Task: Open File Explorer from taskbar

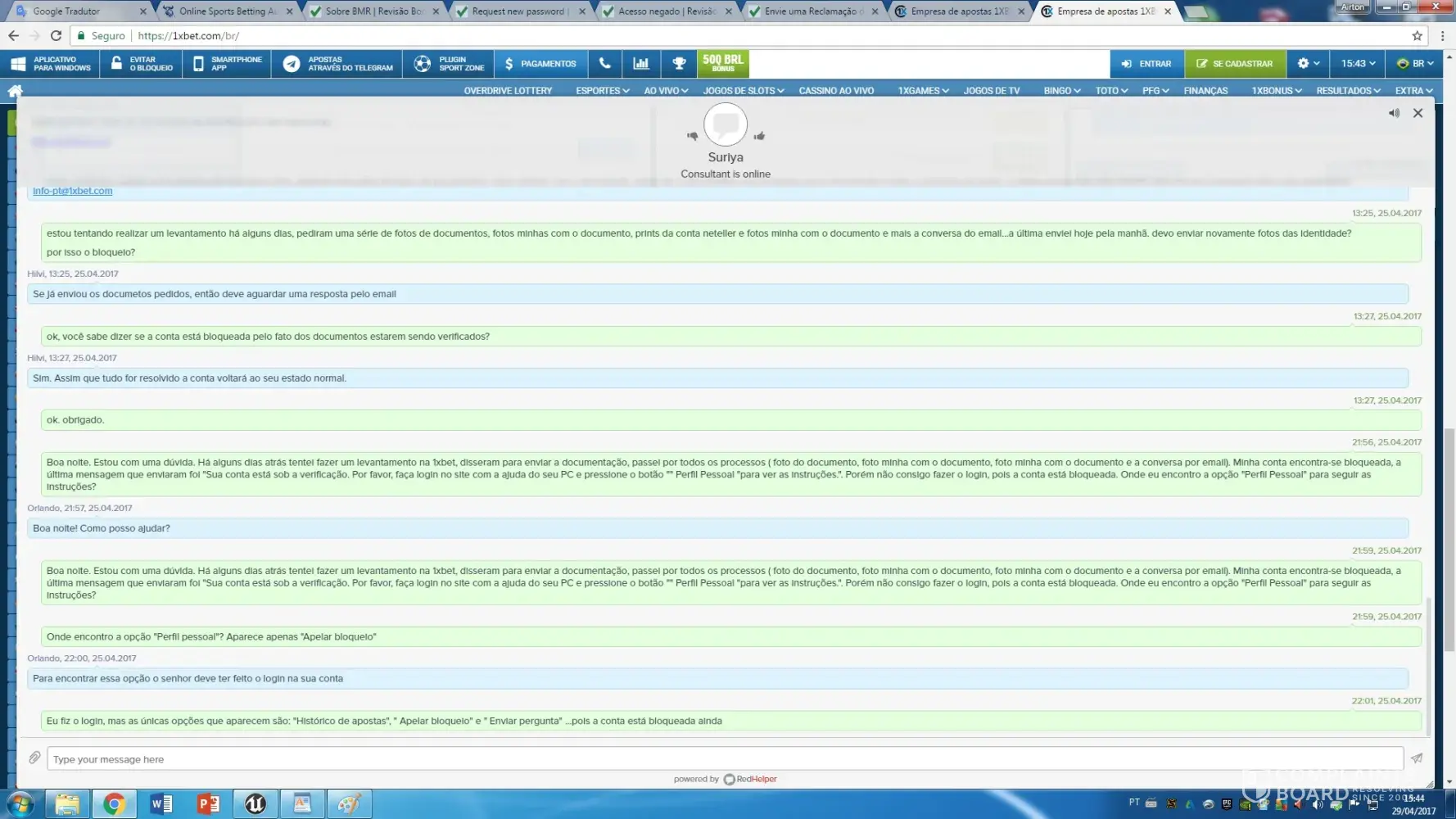Action: [67, 804]
